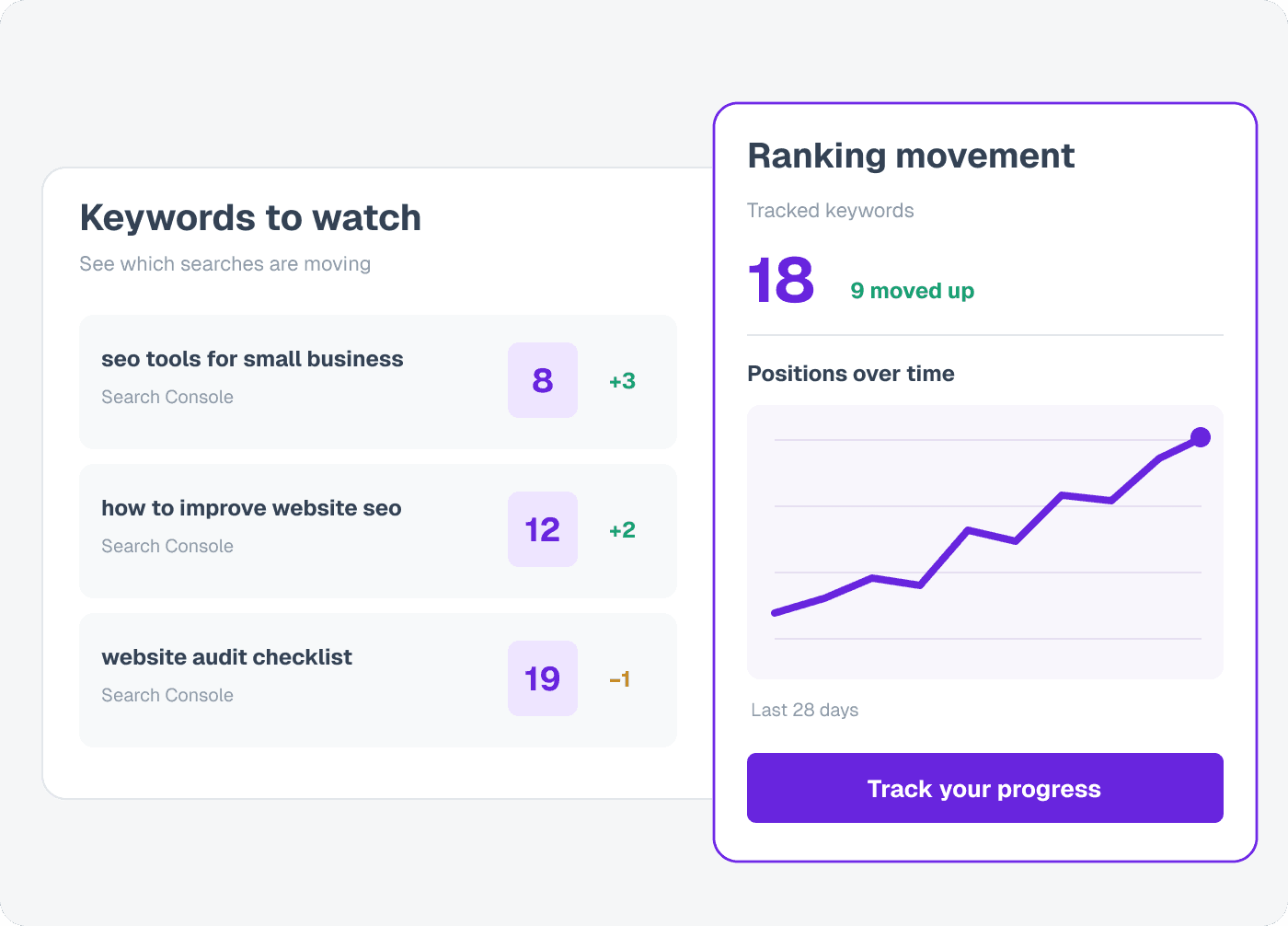Open the 'website audit checklist' keyword row

click(378, 680)
